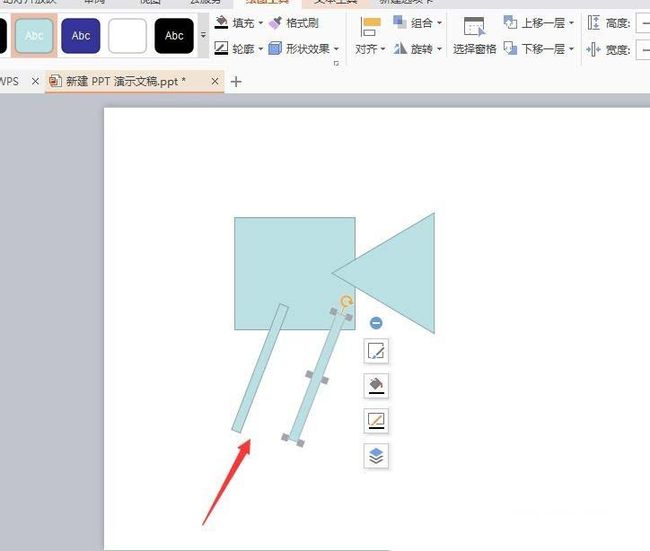The width and height of the screenshot is (650, 551).
Task: Switch to the 新建 PPT 演示文稿.ppt tab
Action: 126,81
